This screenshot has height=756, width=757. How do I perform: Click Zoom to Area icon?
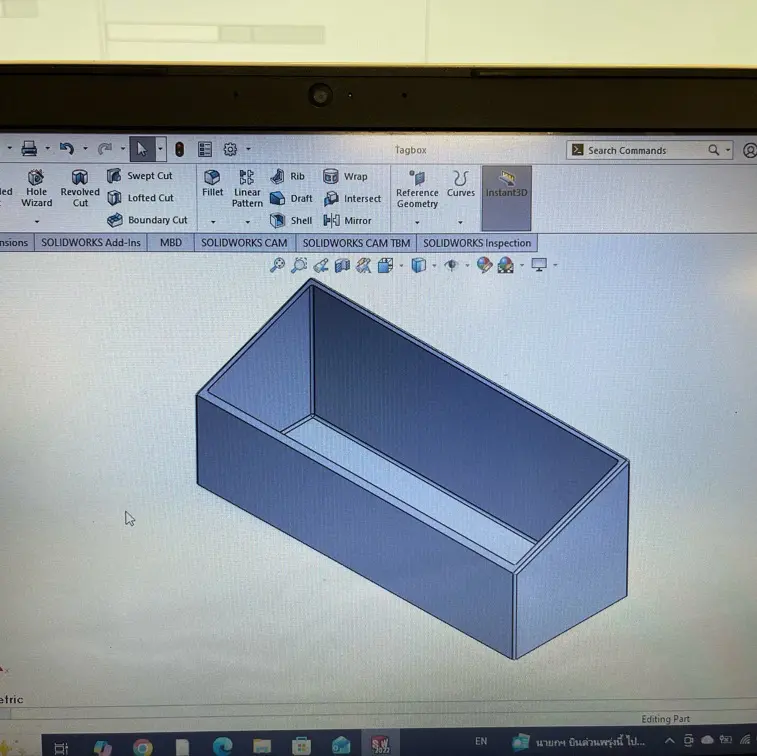point(299,265)
